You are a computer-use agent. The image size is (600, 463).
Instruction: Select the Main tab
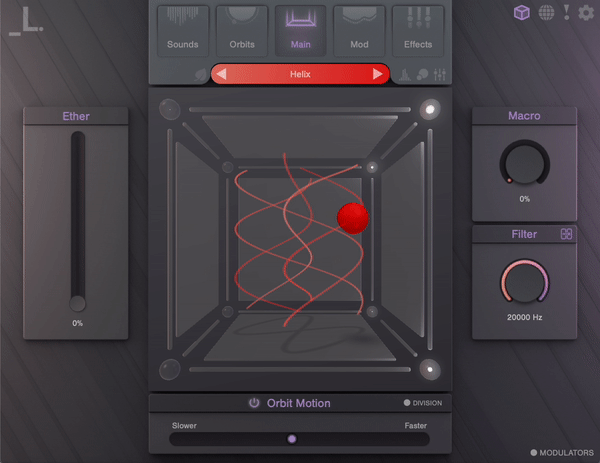300,31
